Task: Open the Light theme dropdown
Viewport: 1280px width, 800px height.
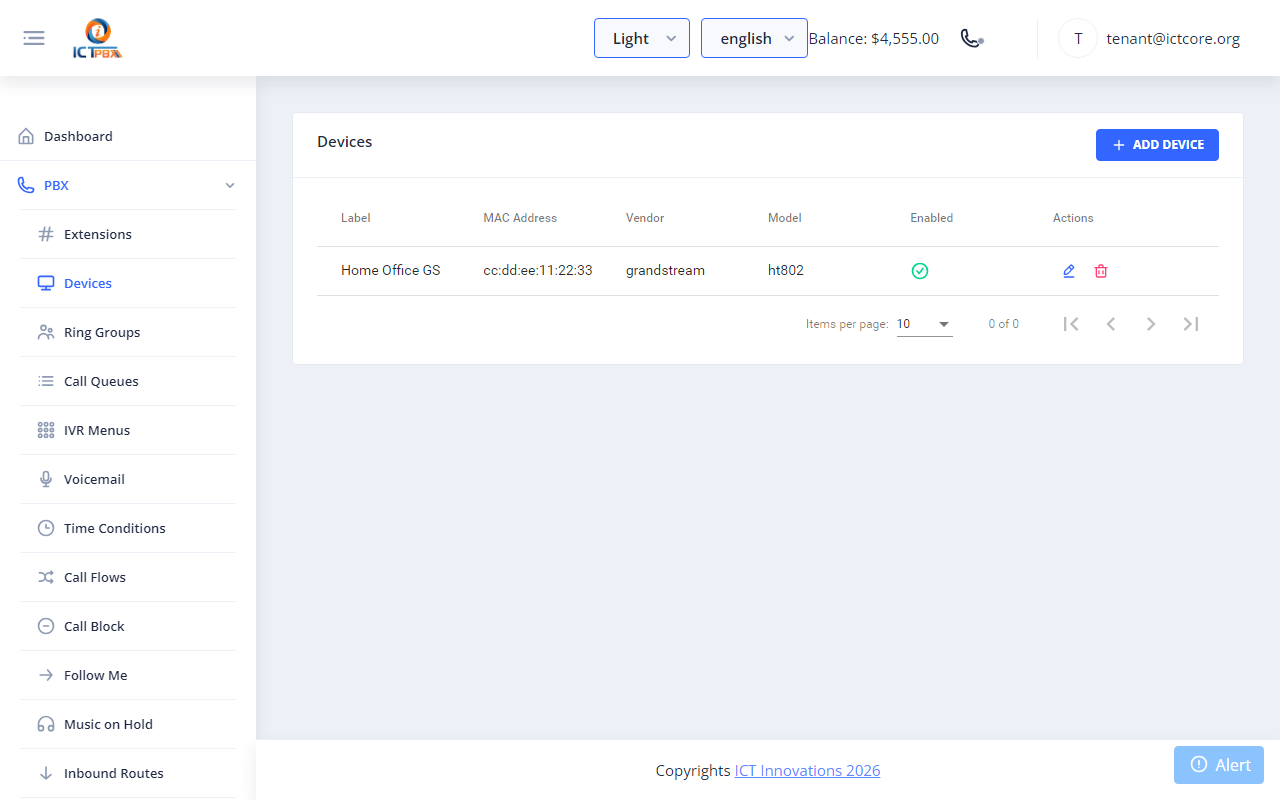Action: [642, 38]
